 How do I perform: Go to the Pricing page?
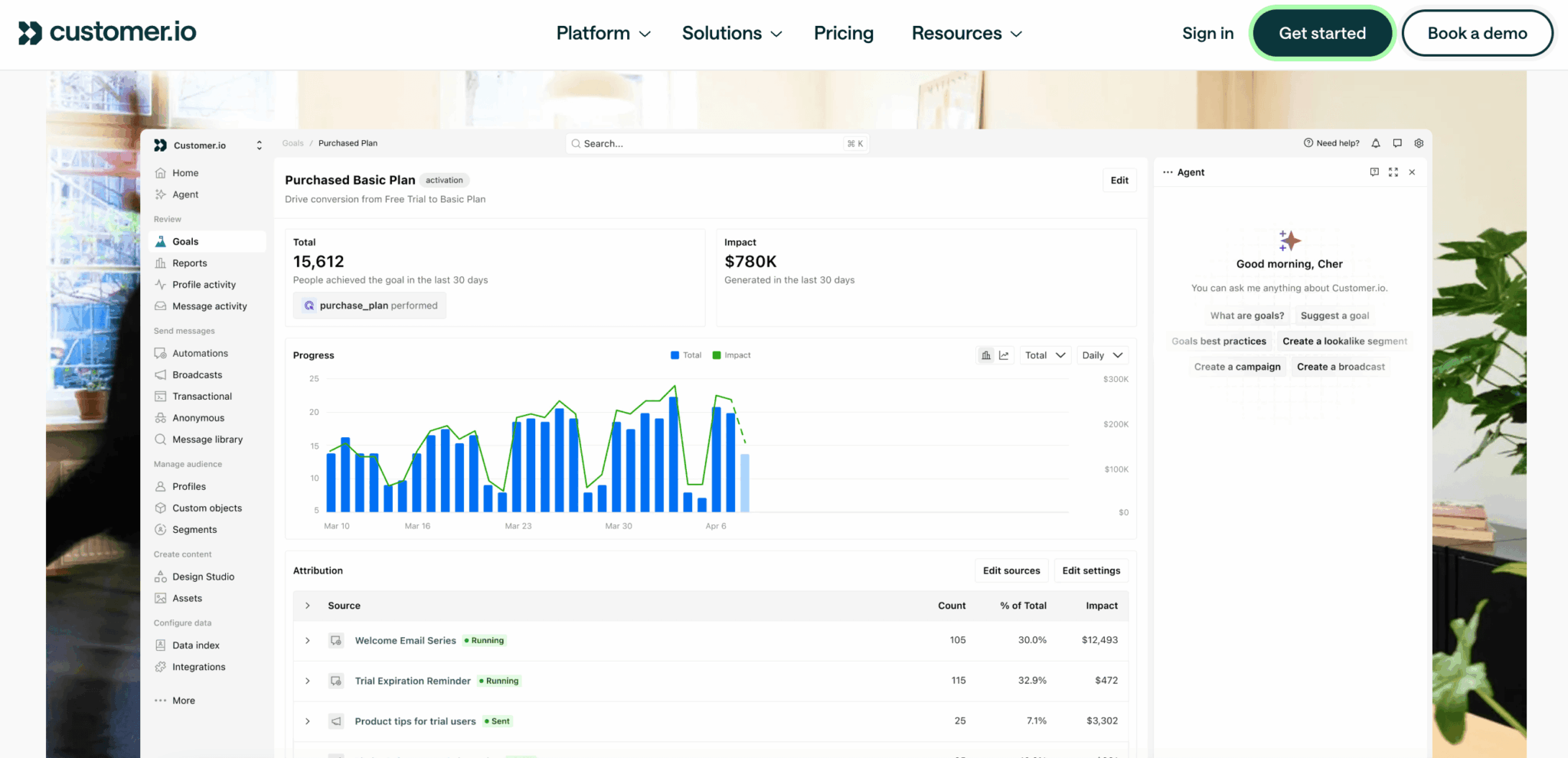pyautogui.click(x=844, y=33)
